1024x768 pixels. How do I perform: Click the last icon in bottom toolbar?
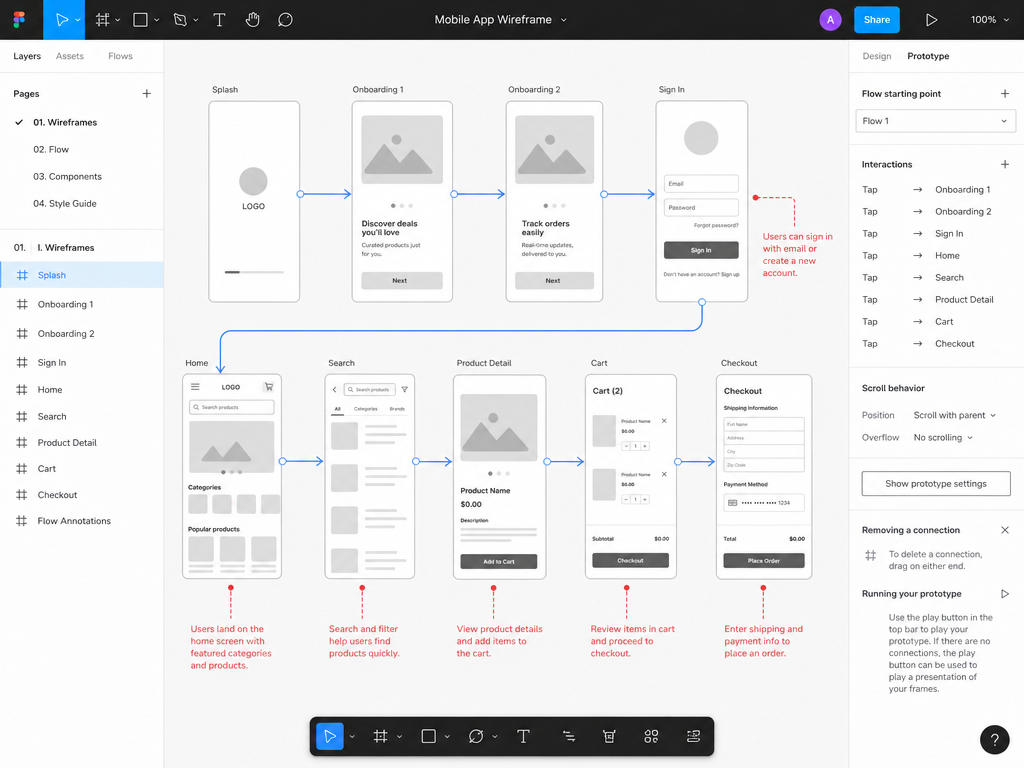694,737
